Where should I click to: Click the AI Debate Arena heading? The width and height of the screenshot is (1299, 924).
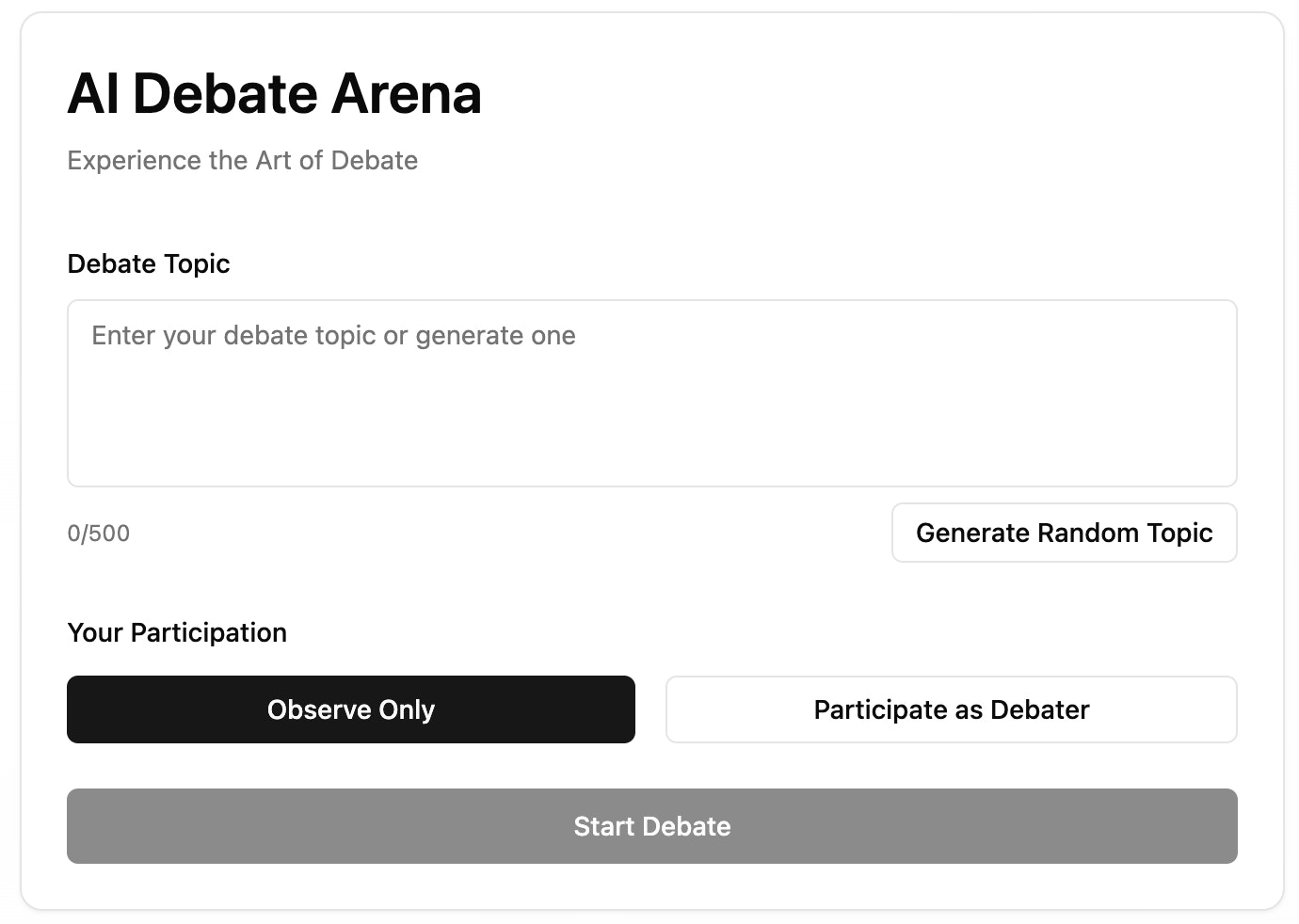[x=274, y=92]
